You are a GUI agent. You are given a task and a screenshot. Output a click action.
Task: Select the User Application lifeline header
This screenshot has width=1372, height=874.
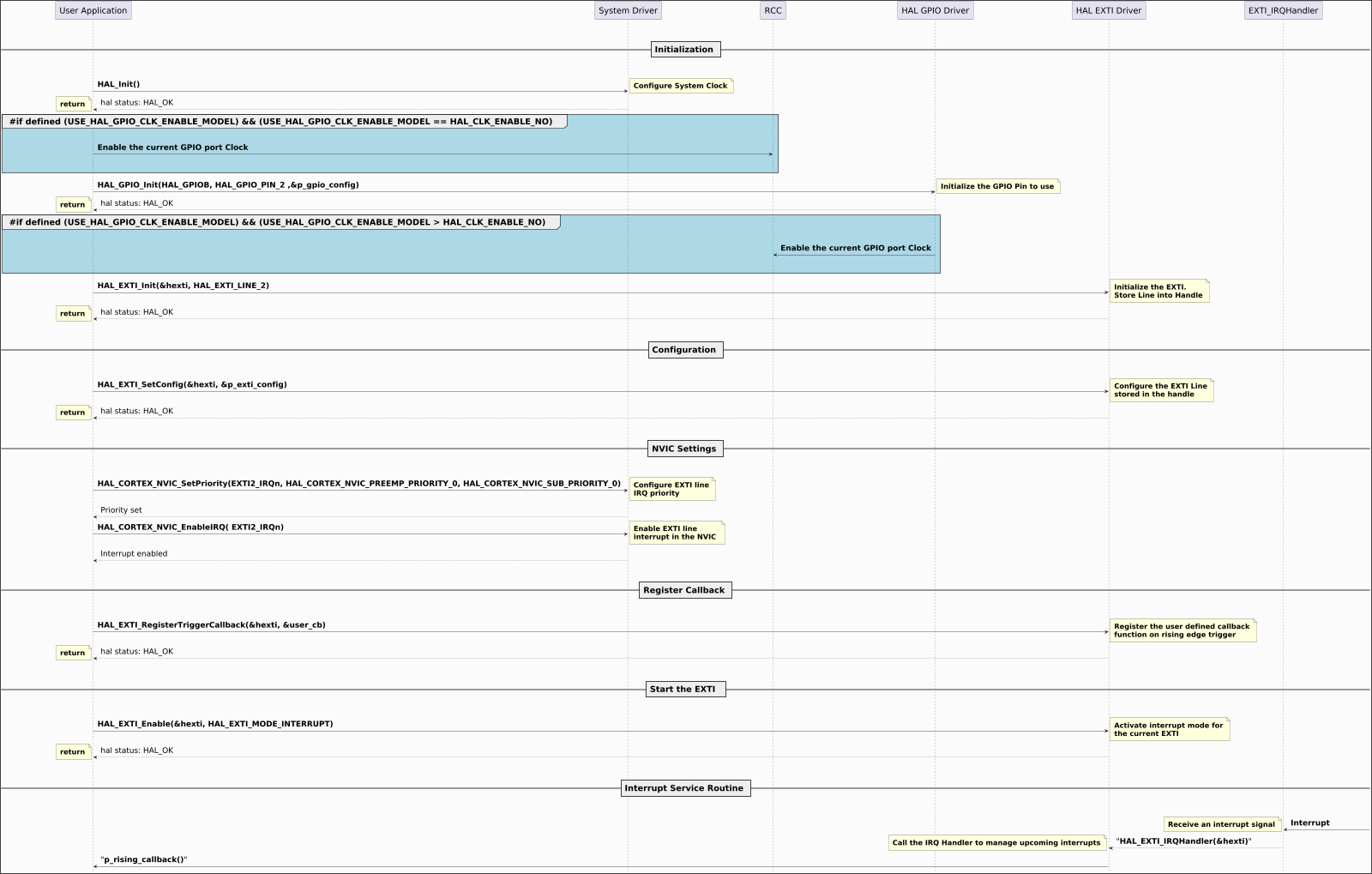93,10
